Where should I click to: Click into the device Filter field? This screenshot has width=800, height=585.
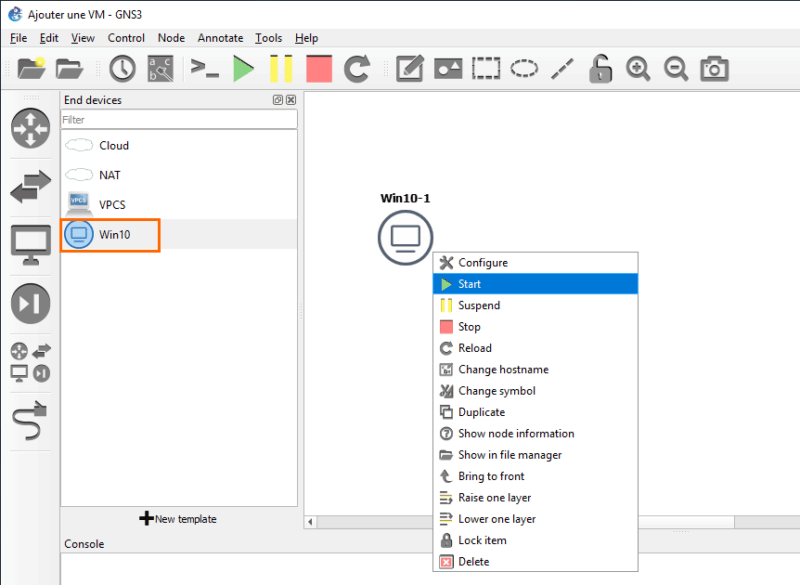pyautogui.click(x=178, y=120)
